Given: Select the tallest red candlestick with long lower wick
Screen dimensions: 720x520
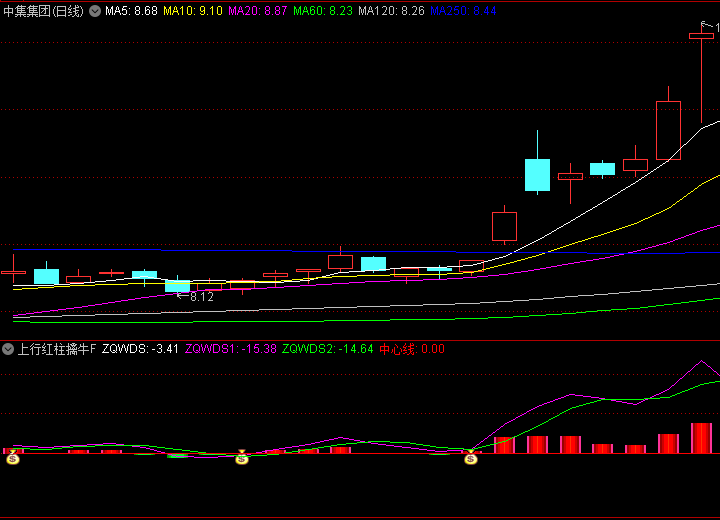Looking at the screenshot, I should 701,73.
